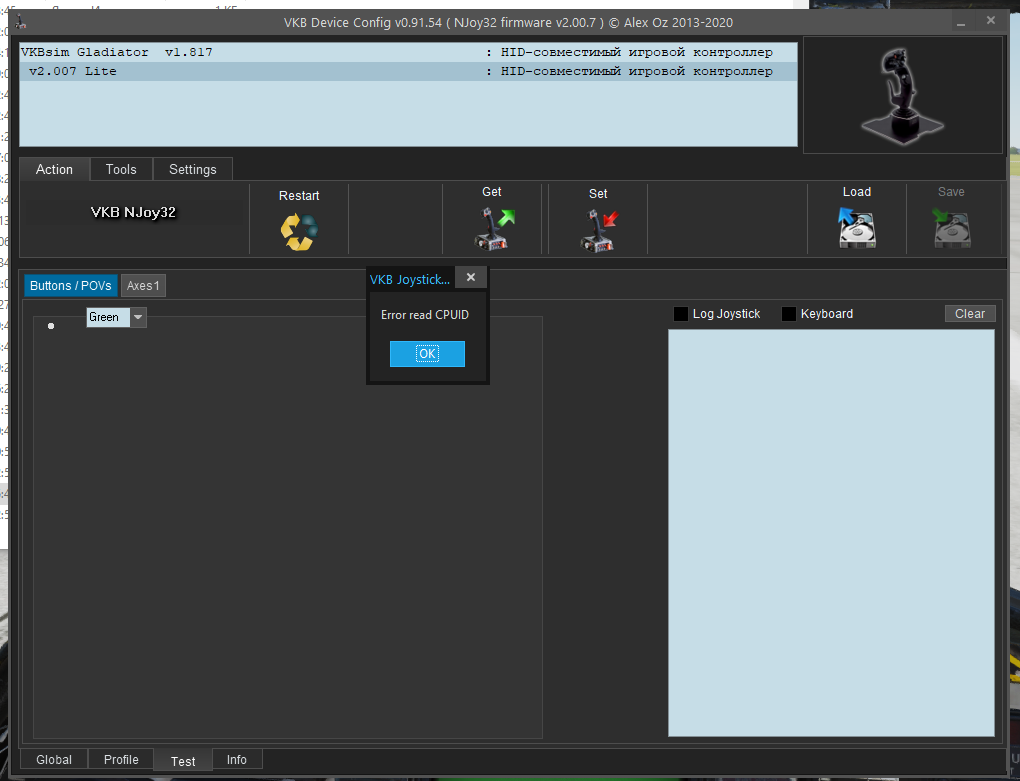
Task: Click the Restart recycle-arrows icon
Action: click(x=299, y=232)
